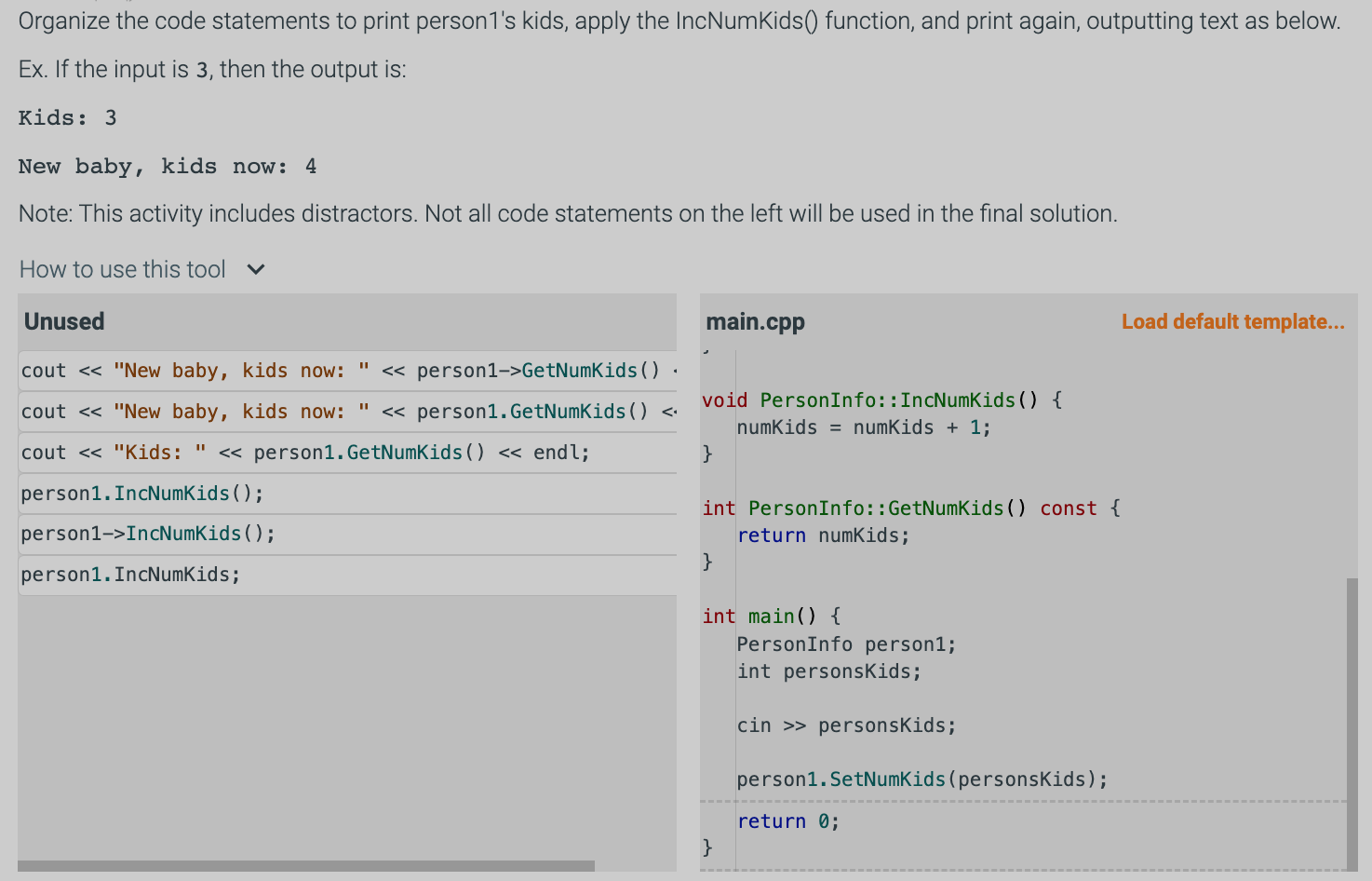Pick the person1.IncNumKids(); code block
Viewport: 1372px width, 881px height.
[347, 494]
